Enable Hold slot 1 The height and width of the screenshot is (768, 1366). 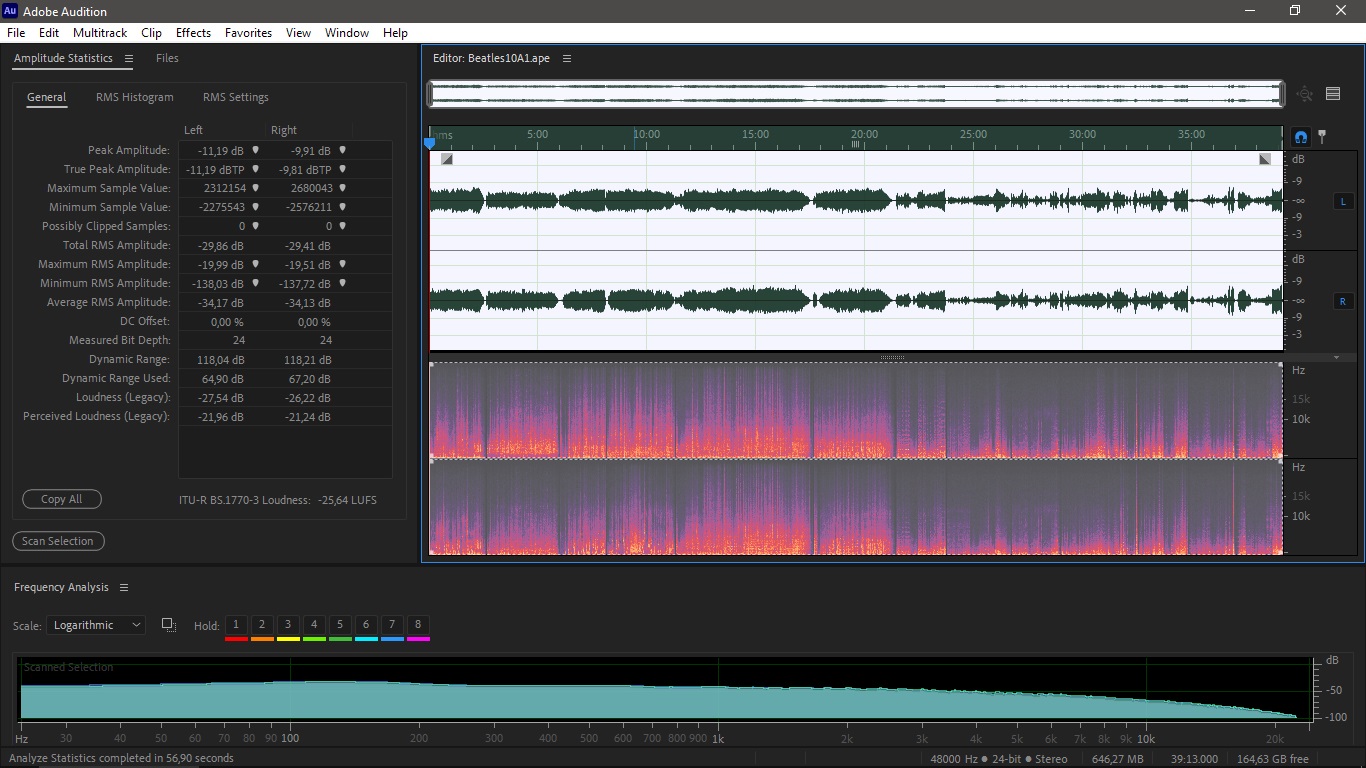[x=236, y=625]
